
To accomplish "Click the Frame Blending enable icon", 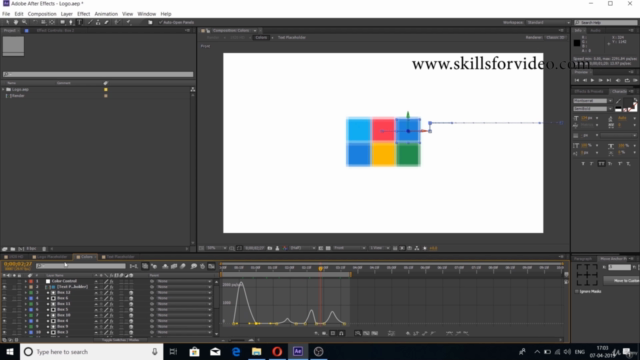I will tap(174, 266).
